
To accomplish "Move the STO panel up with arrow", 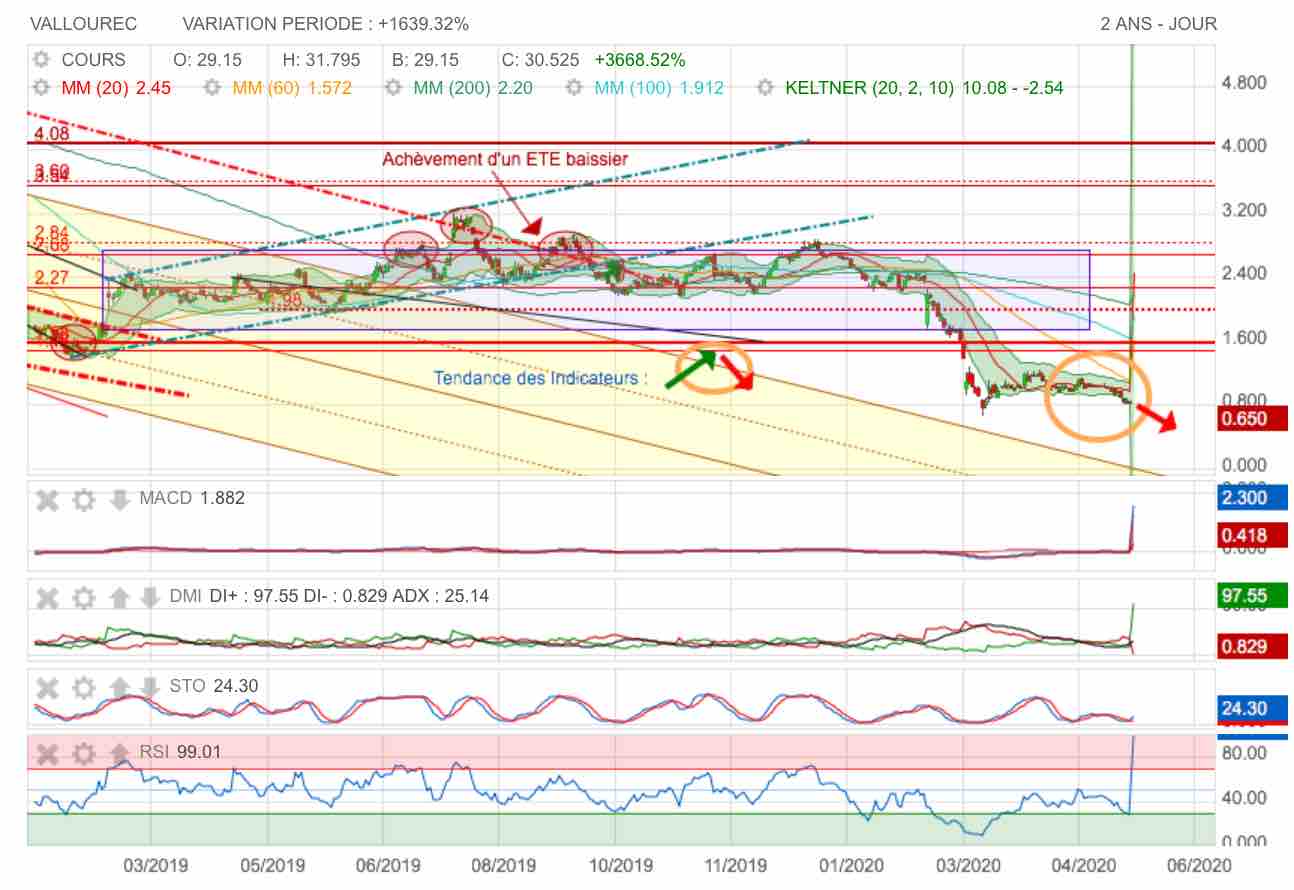I will click(119, 687).
